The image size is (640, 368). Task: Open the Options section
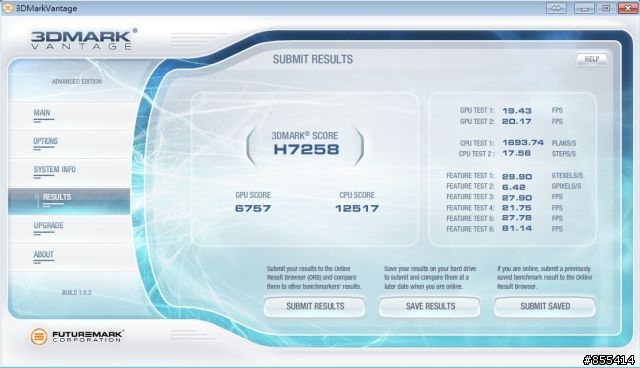(45, 141)
